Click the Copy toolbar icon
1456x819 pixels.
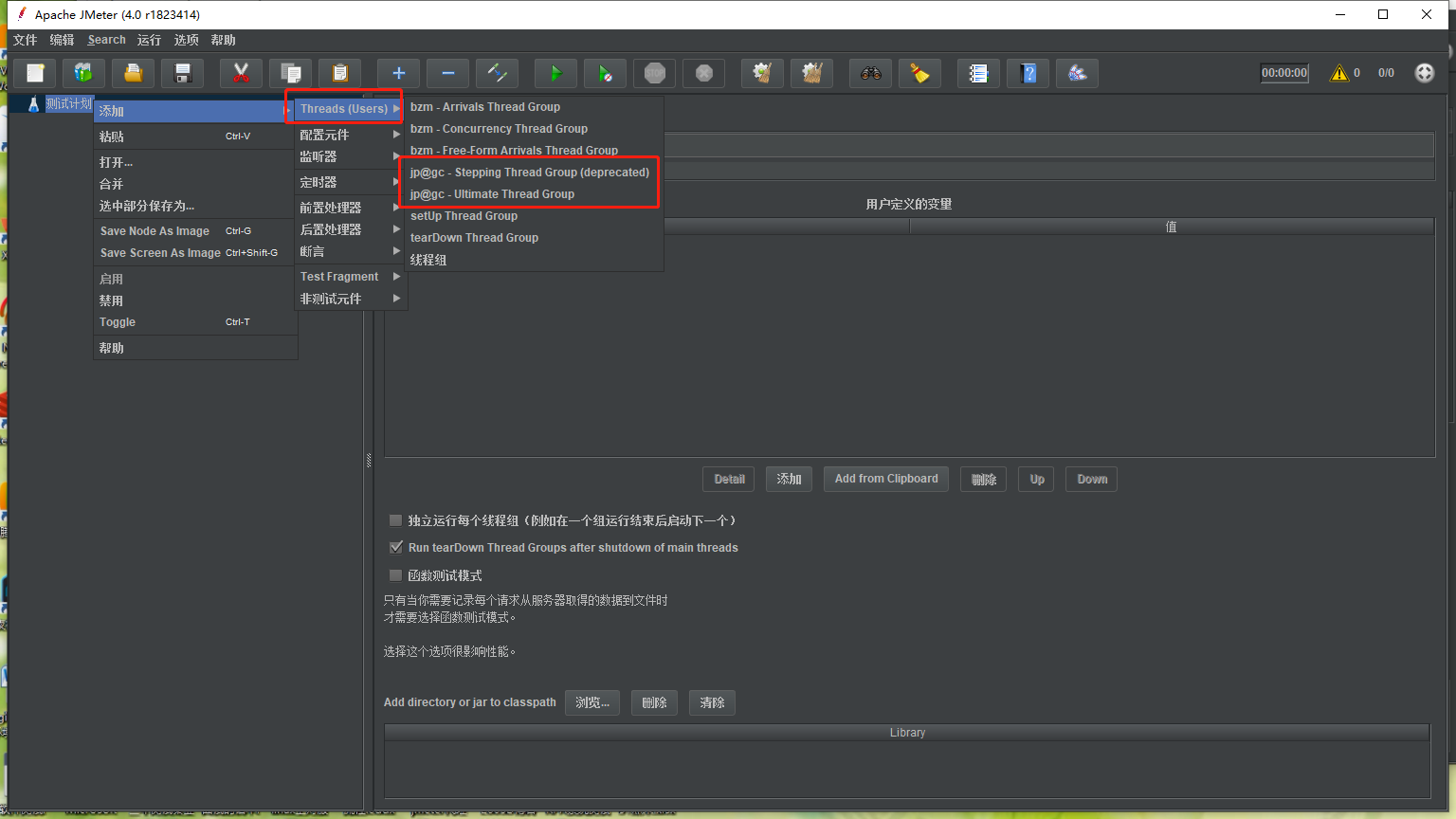coord(291,73)
